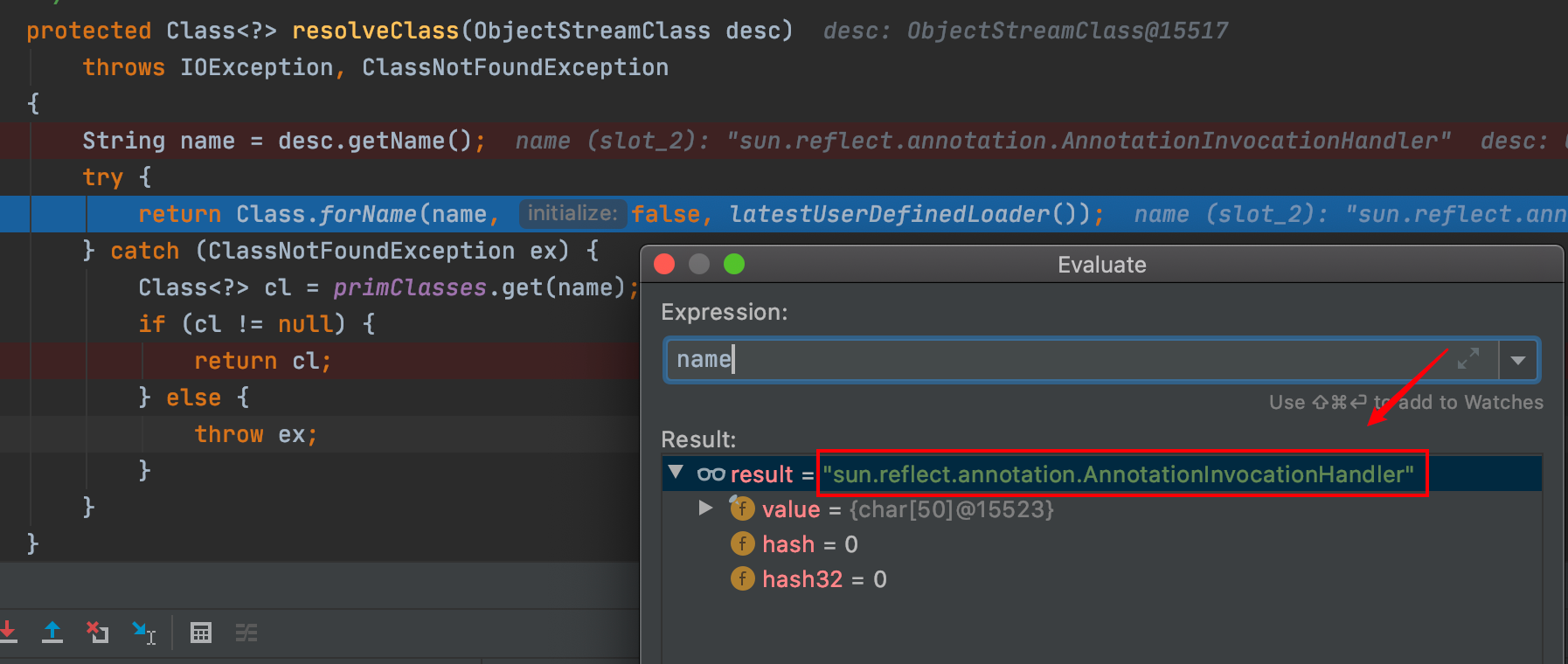Collapse the result tree node
This screenshot has height=664, width=1568.
tap(676, 473)
